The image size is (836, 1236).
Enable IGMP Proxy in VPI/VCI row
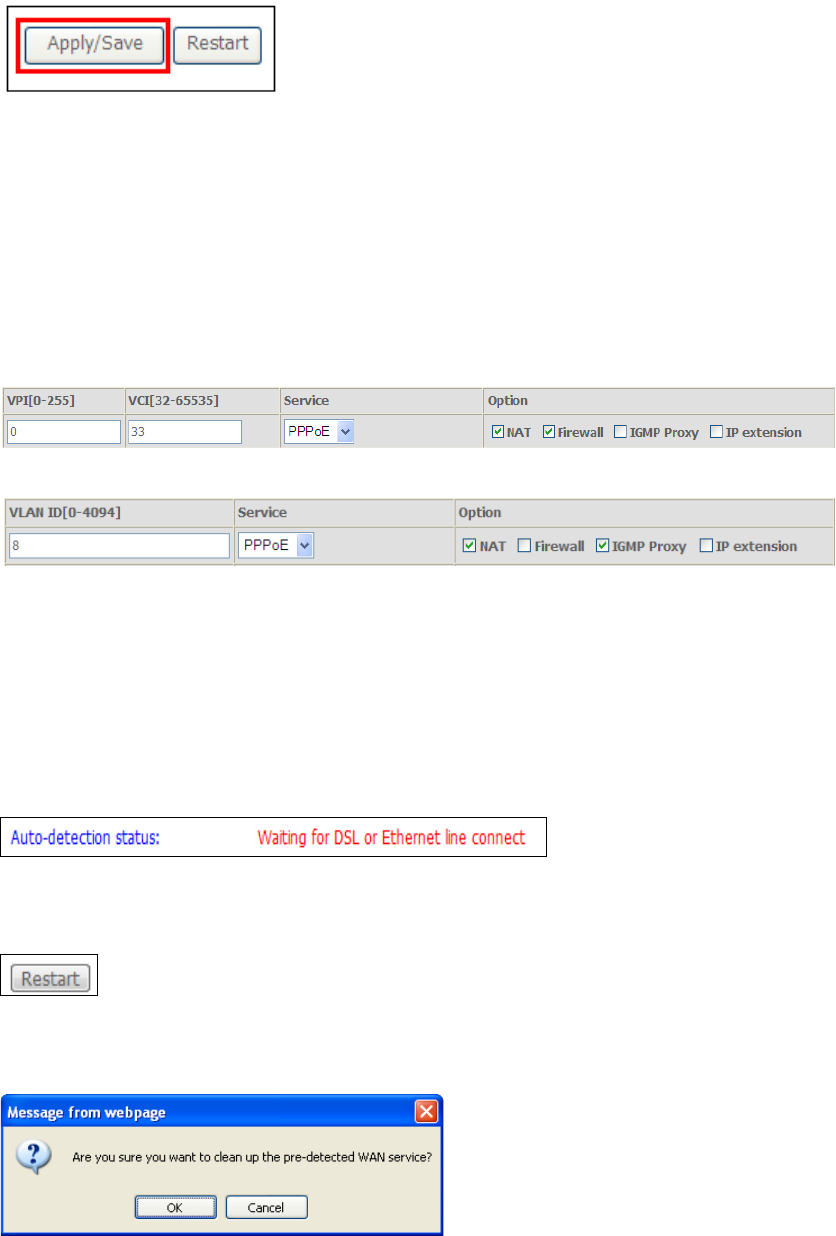click(620, 433)
